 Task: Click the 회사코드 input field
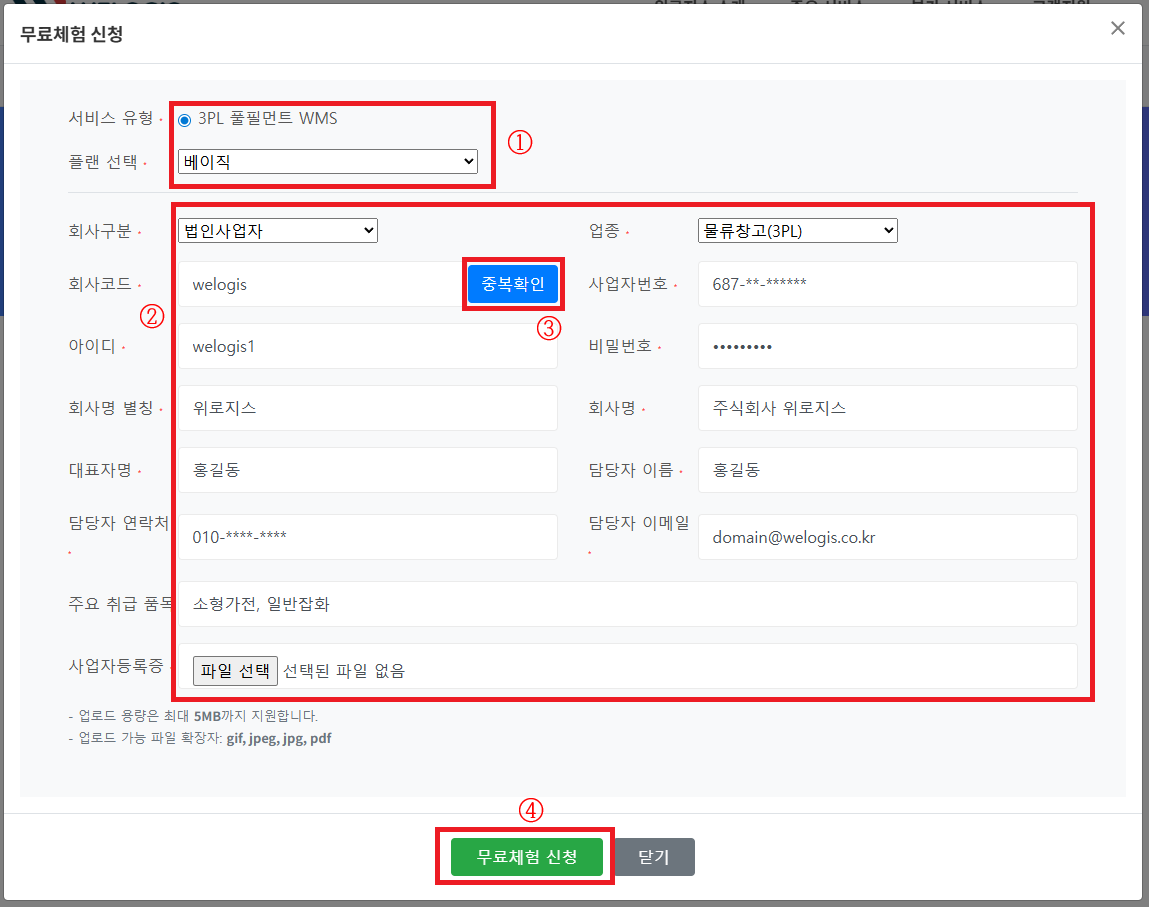click(320, 285)
